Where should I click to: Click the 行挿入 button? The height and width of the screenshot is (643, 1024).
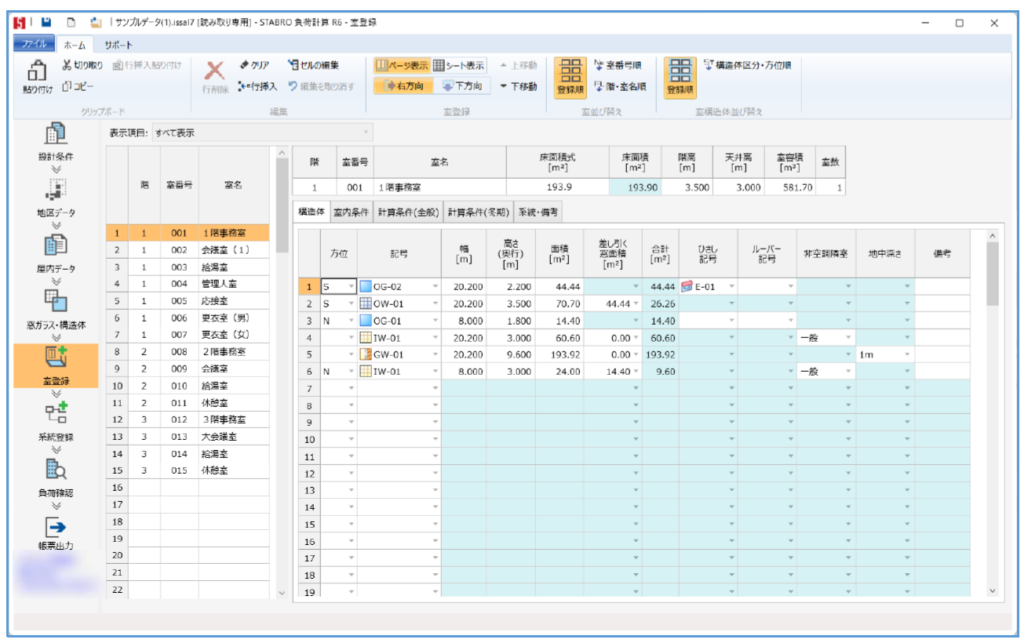coord(258,86)
